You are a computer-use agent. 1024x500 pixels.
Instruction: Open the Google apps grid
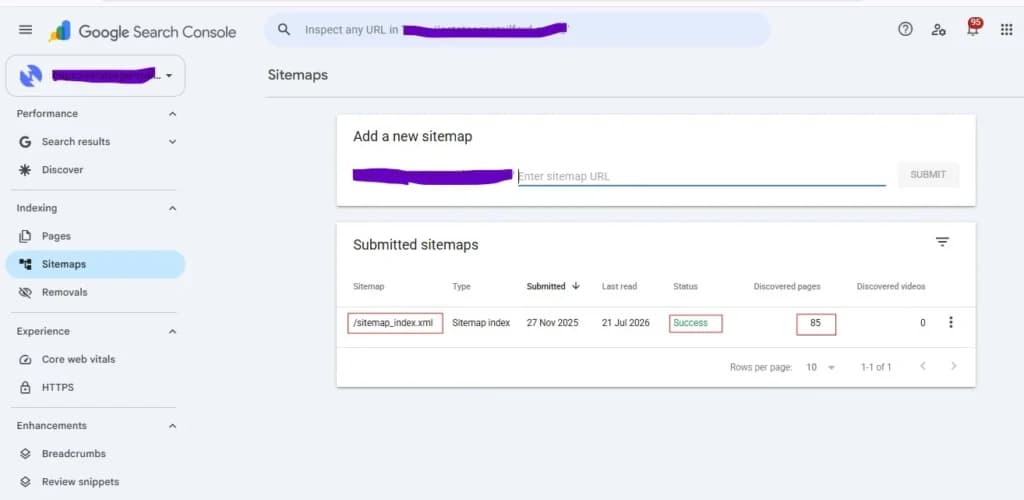[x=1006, y=29]
